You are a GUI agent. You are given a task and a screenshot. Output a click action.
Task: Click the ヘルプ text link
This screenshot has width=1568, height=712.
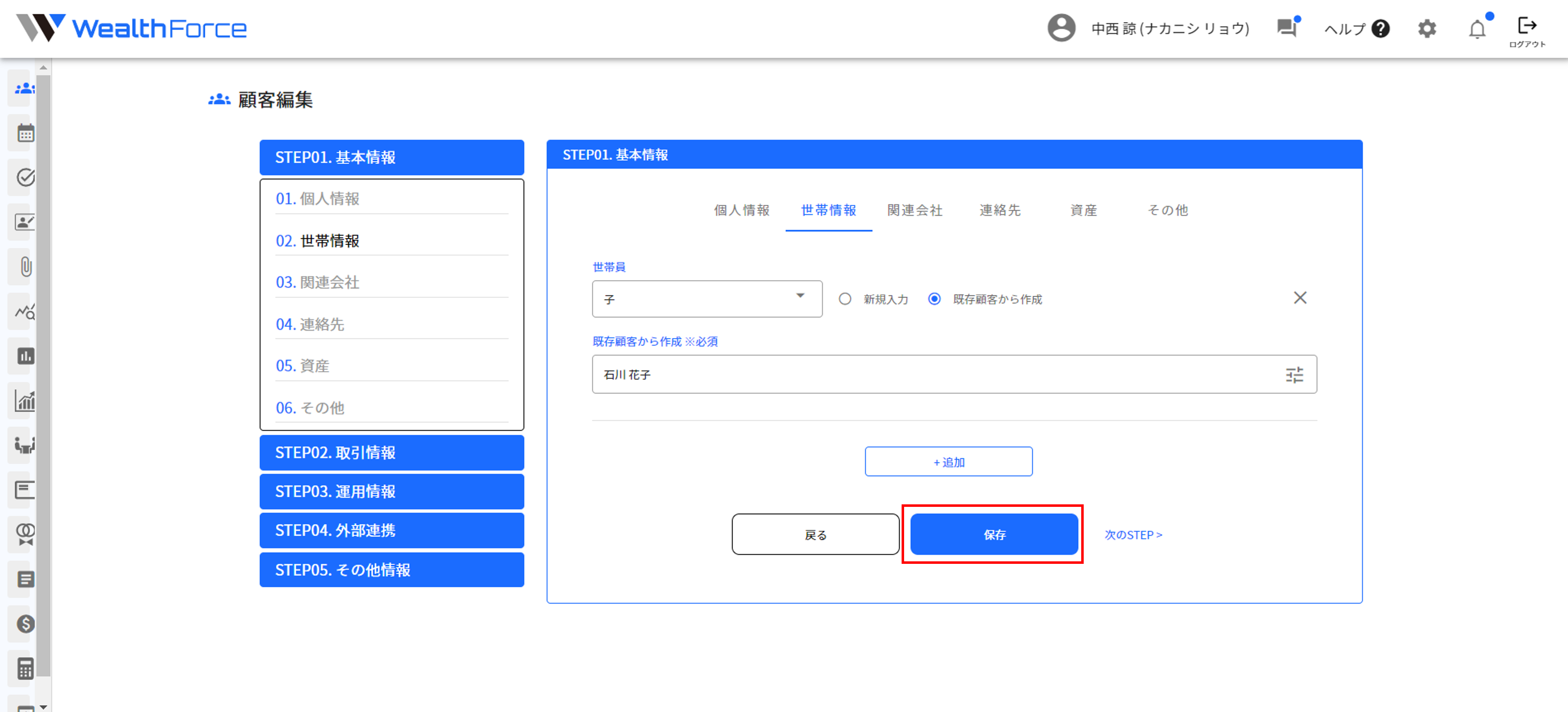(1345, 28)
